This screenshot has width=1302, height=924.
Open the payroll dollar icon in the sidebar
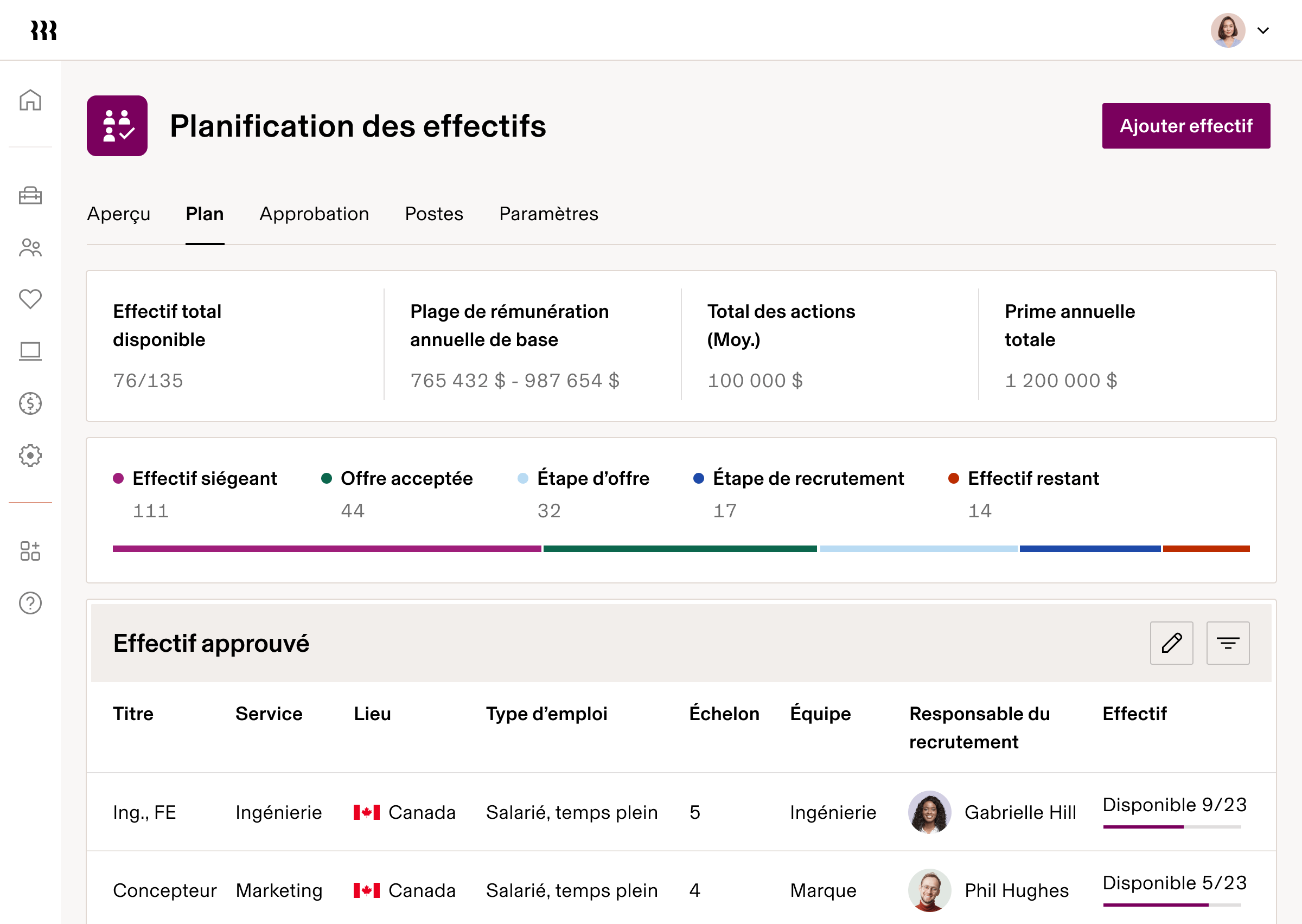(x=30, y=404)
